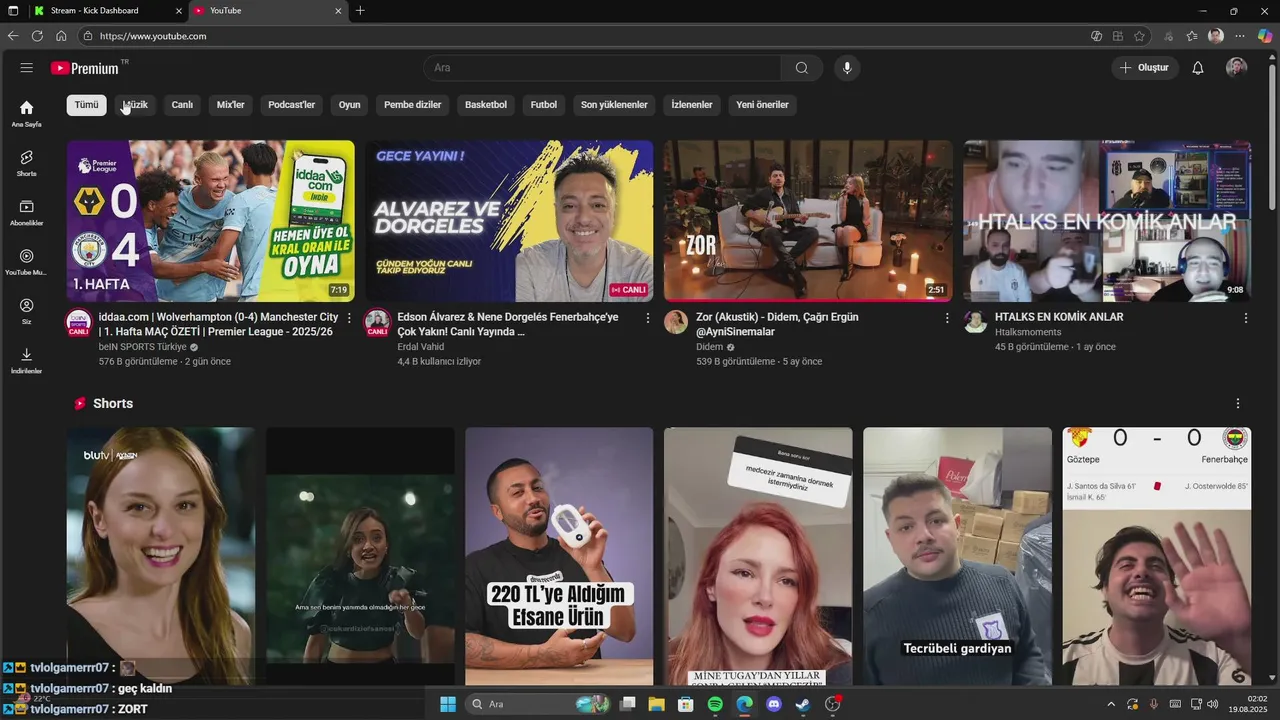Open the favorites list icon in the browser toolbar
The height and width of the screenshot is (720, 1280).
click(1192, 36)
